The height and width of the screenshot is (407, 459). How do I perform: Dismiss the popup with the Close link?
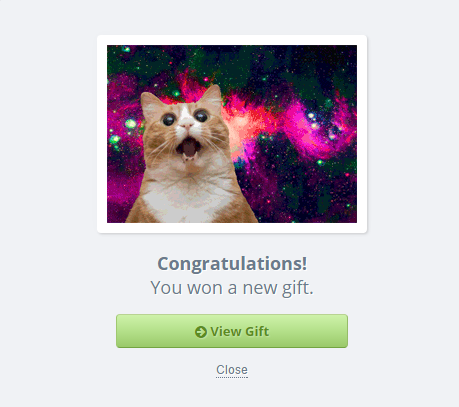tap(232, 370)
